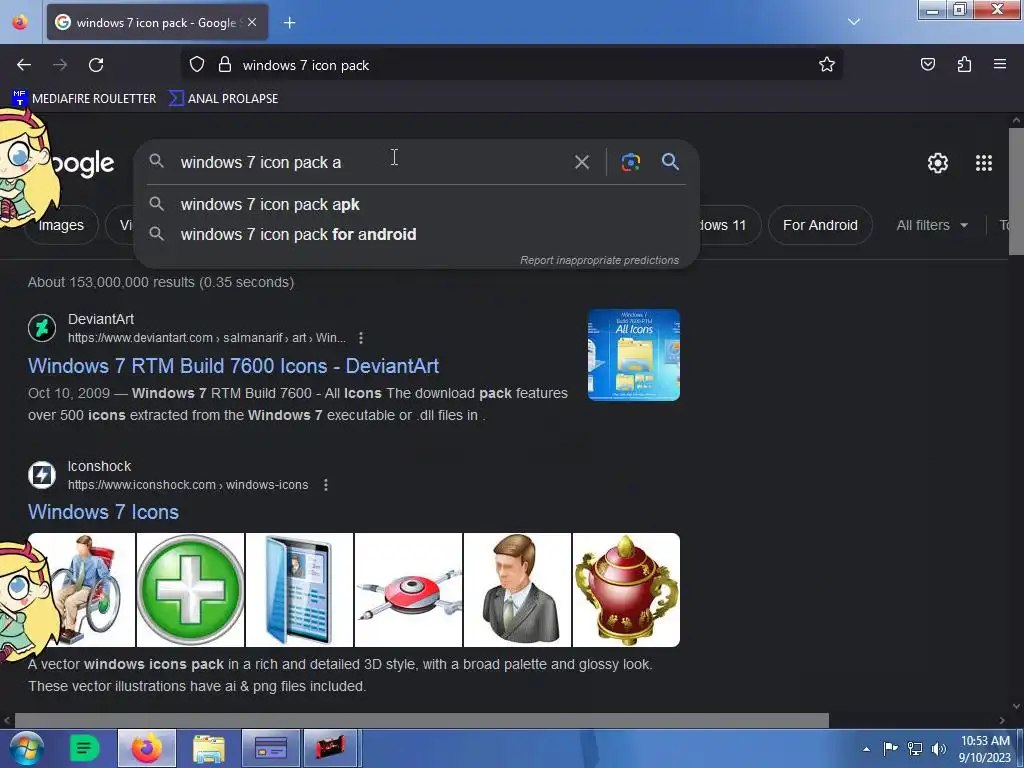Screen dimensions: 1024x768
Task: Open the volume control in tray
Action: (938, 748)
